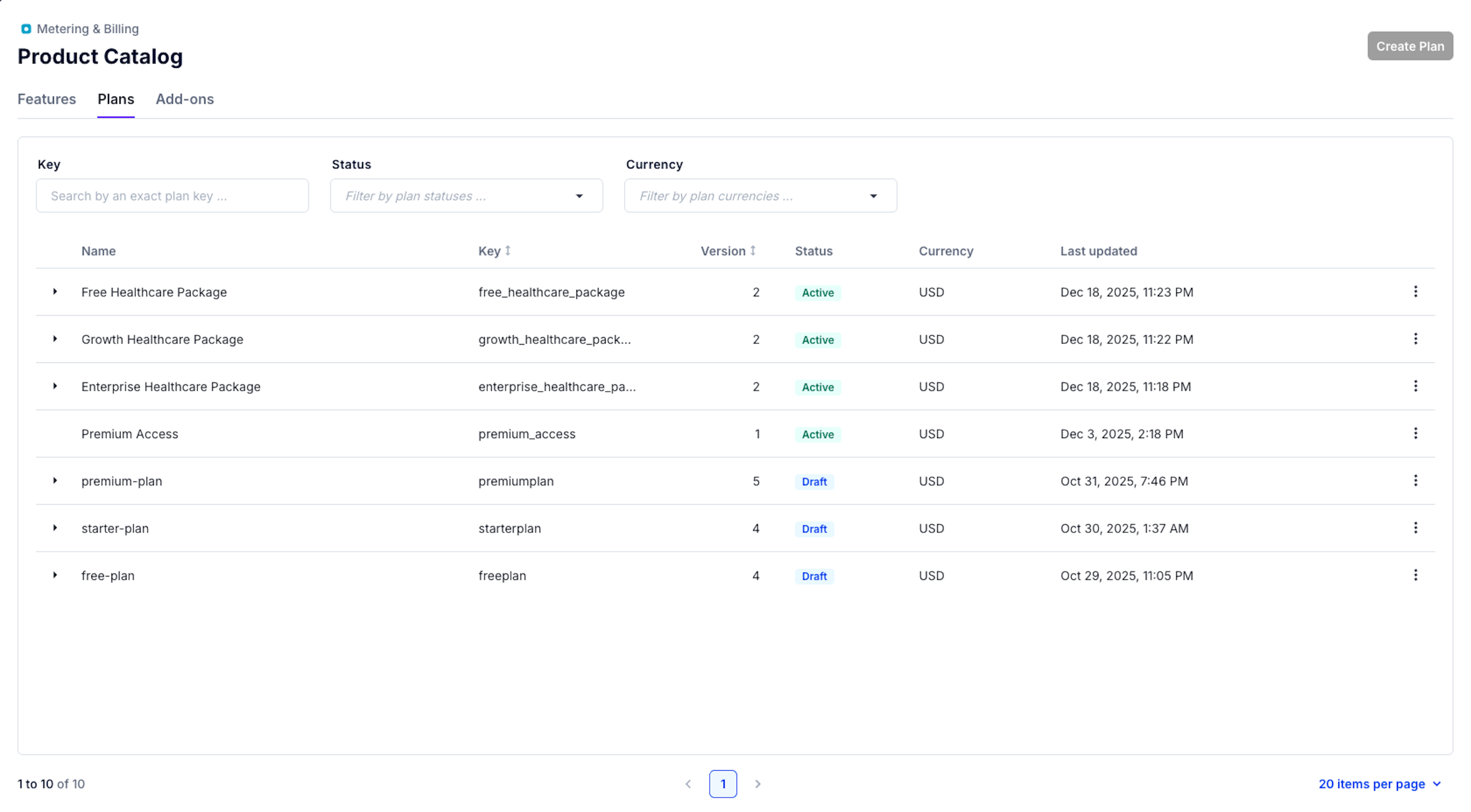Go to next page arrow
The height and width of the screenshot is (812, 1471).
[x=757, y=784]
